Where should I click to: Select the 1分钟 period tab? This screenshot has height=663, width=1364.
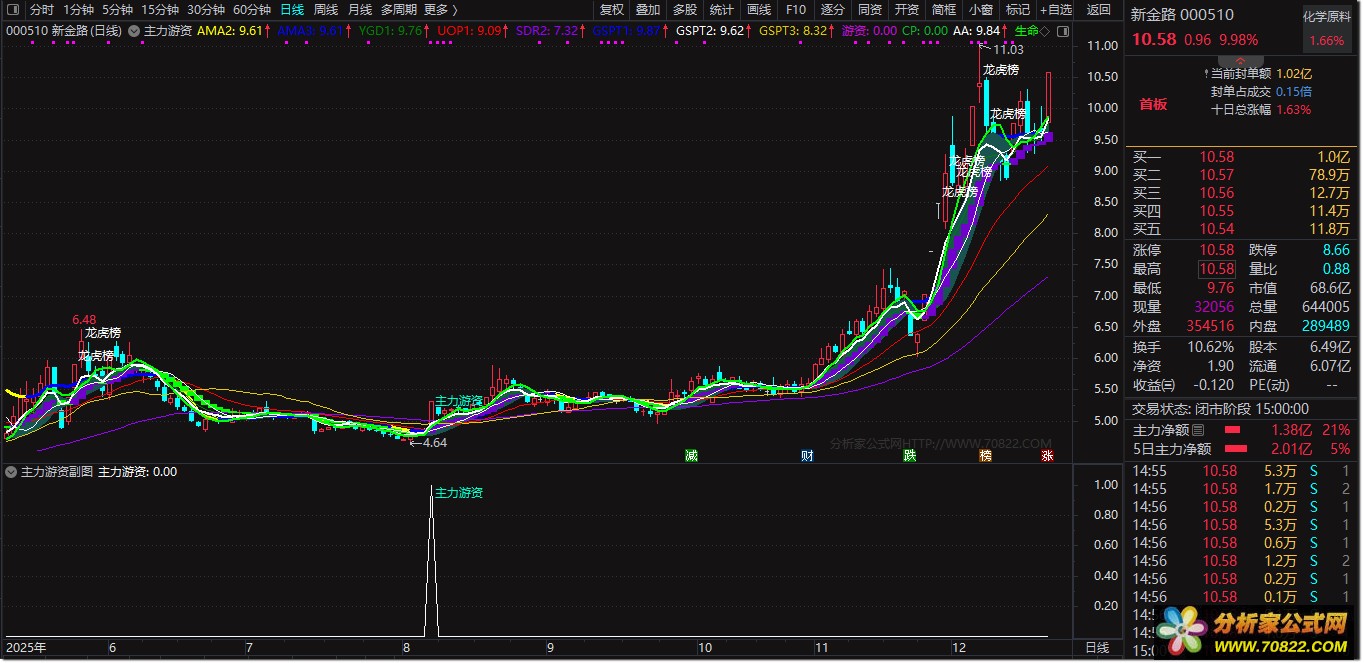tap(79, 9)
